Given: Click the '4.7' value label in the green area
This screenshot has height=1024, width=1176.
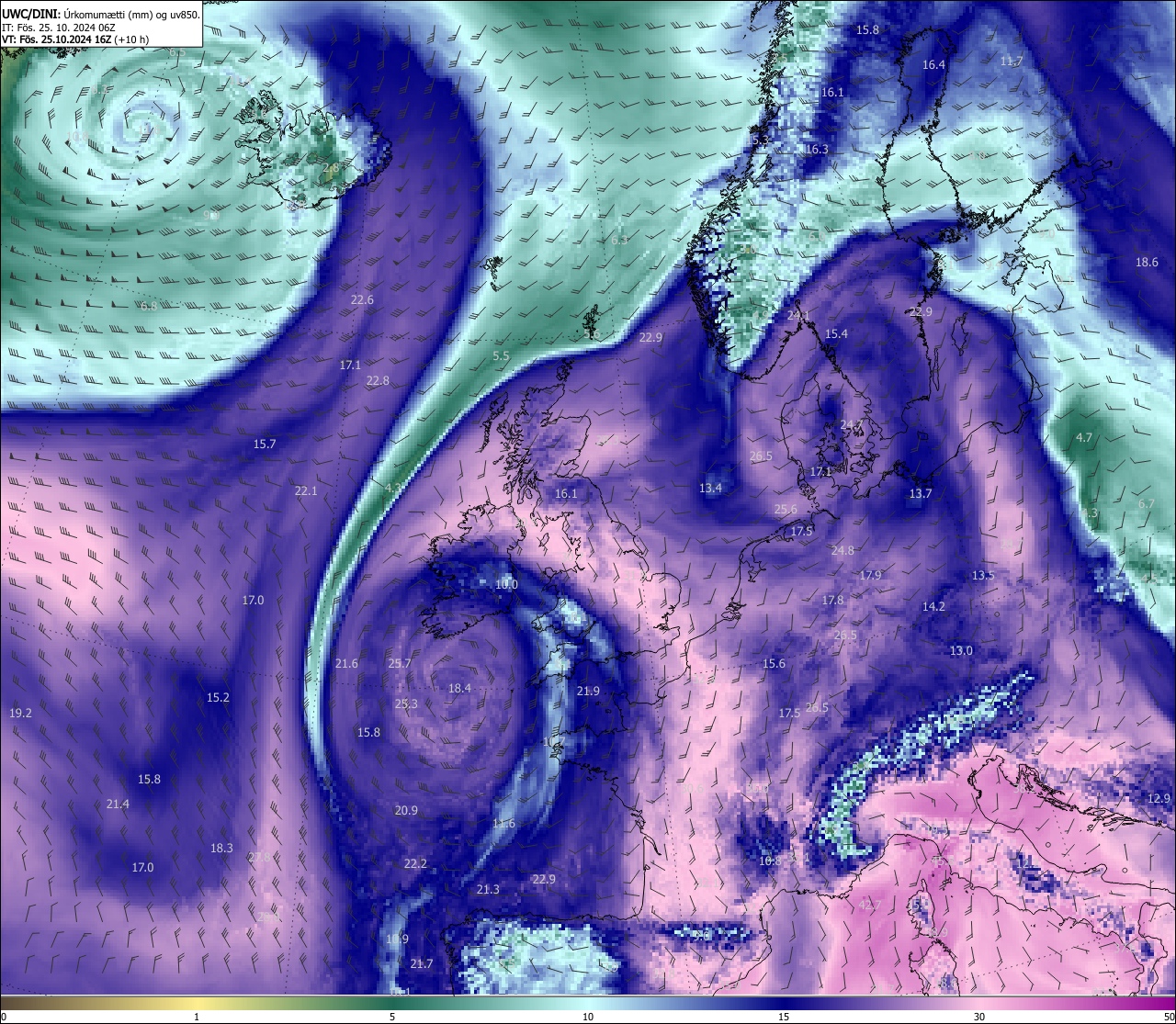Looking at the screenshot, I should 1084,437.
